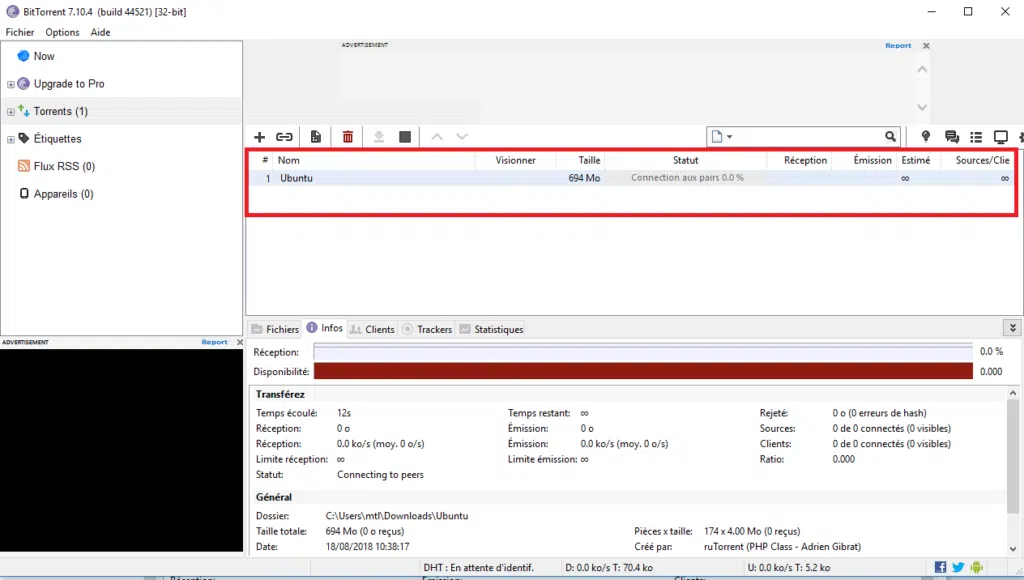Move torrent up in queue

click(437, 137)
